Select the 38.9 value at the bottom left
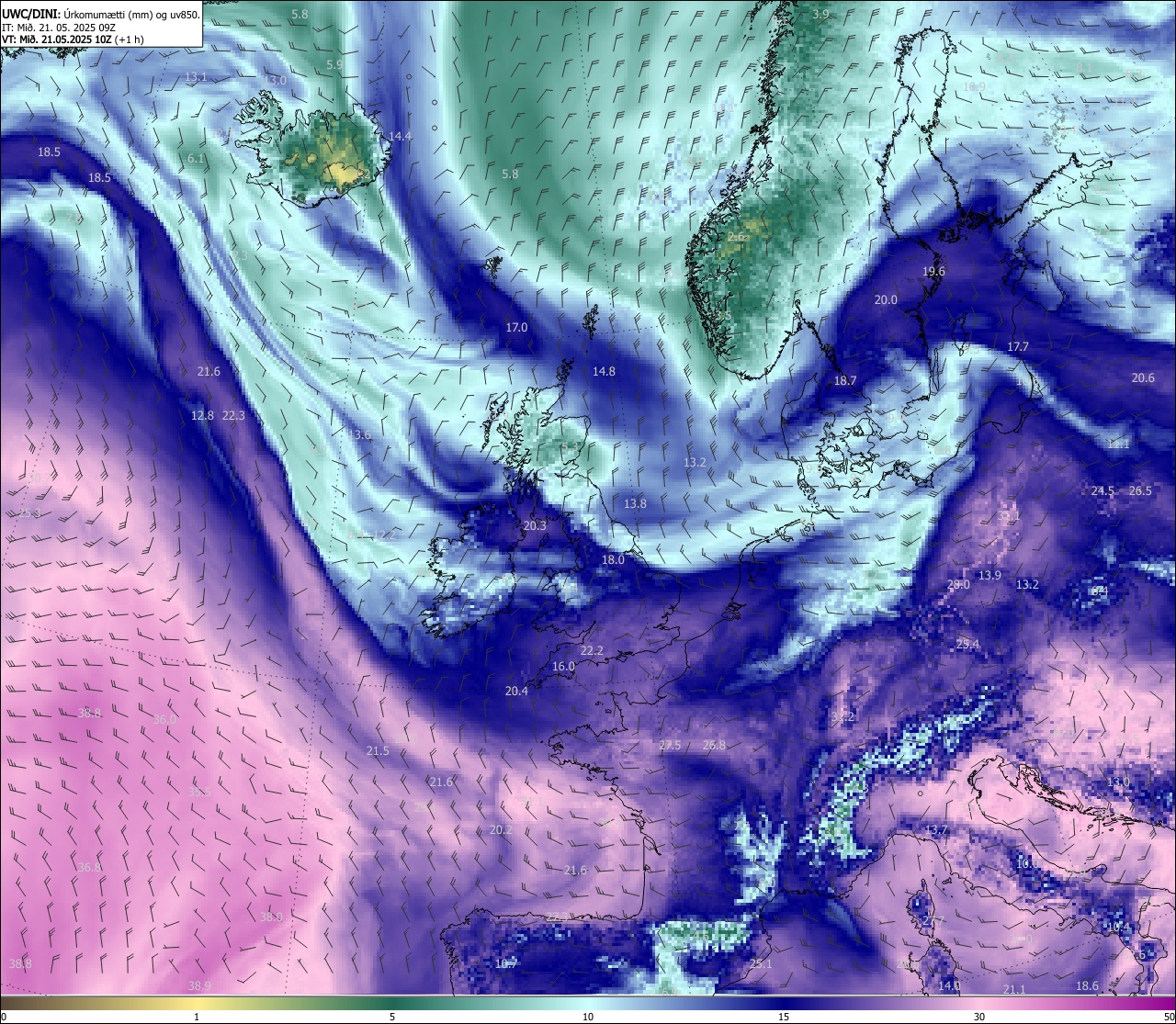 point(199,985)
